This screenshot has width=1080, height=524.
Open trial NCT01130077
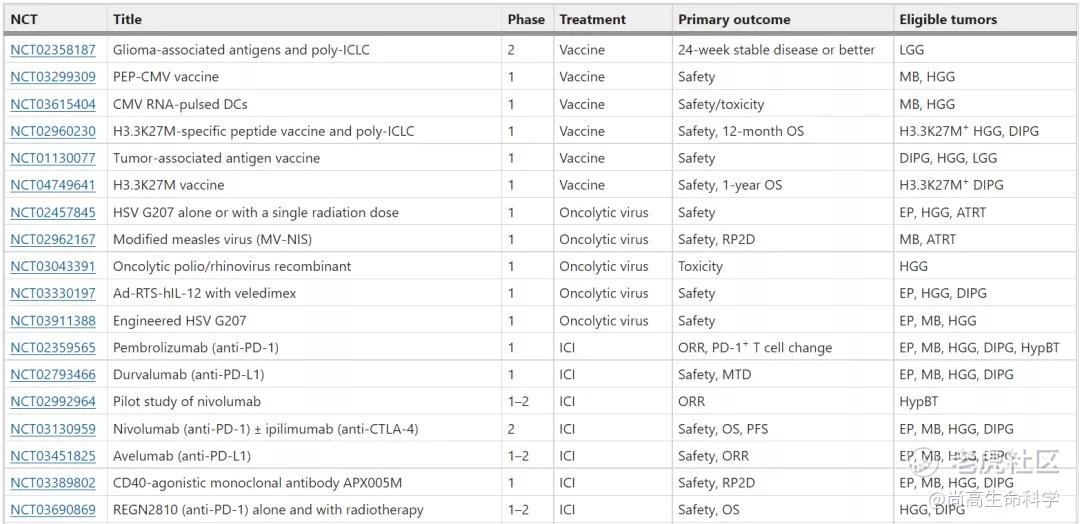point(53,158)
